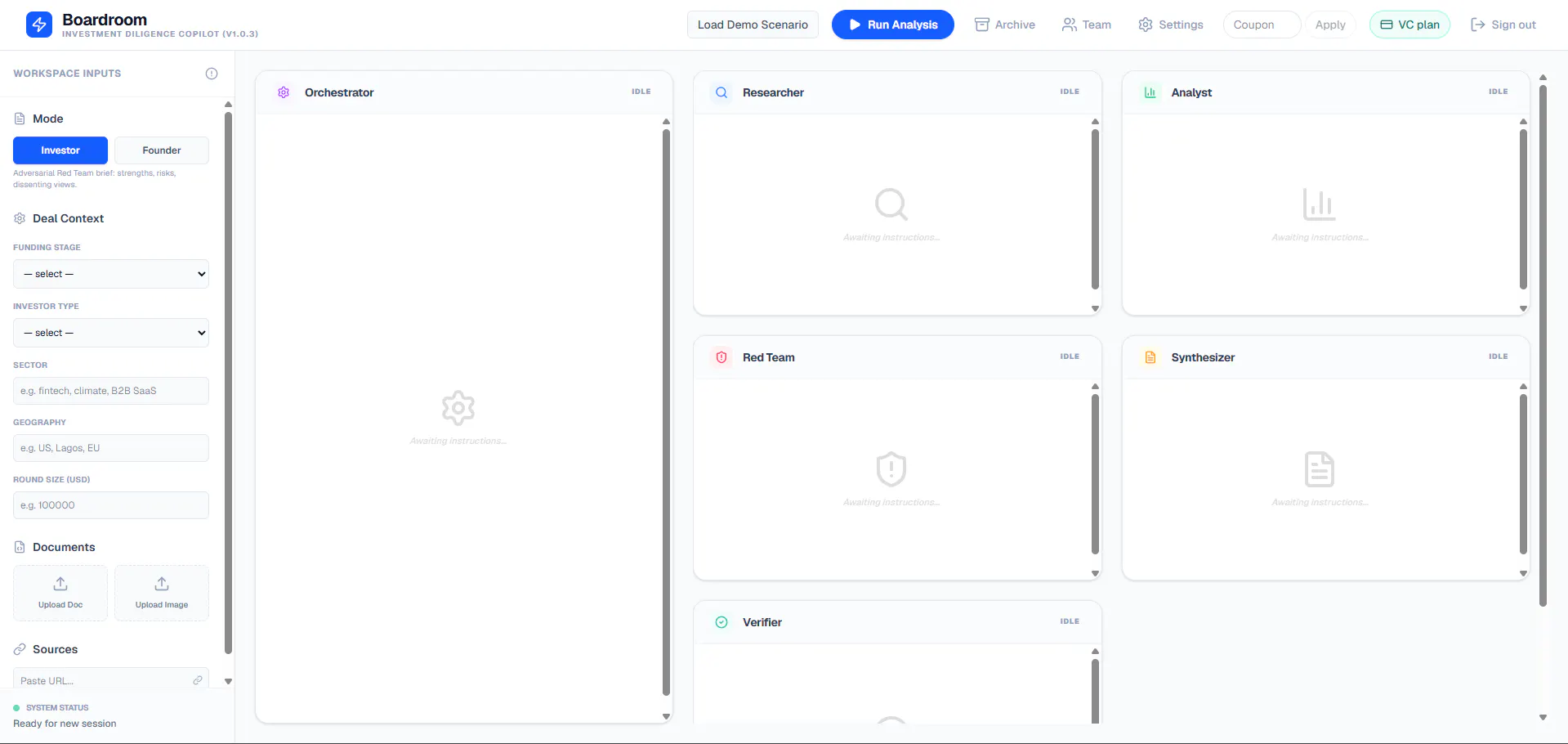Click the large document placeholder in Synthesizer panel

(x=1320, y=469)
